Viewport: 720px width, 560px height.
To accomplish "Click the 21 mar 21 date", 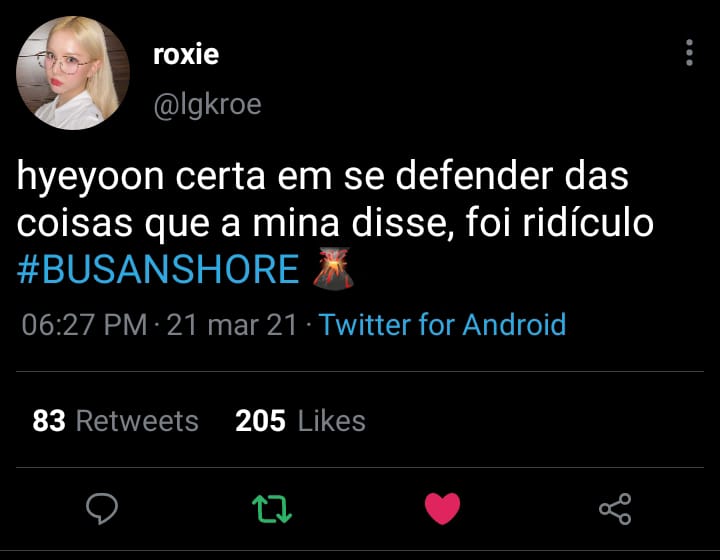I will (232, 325).
